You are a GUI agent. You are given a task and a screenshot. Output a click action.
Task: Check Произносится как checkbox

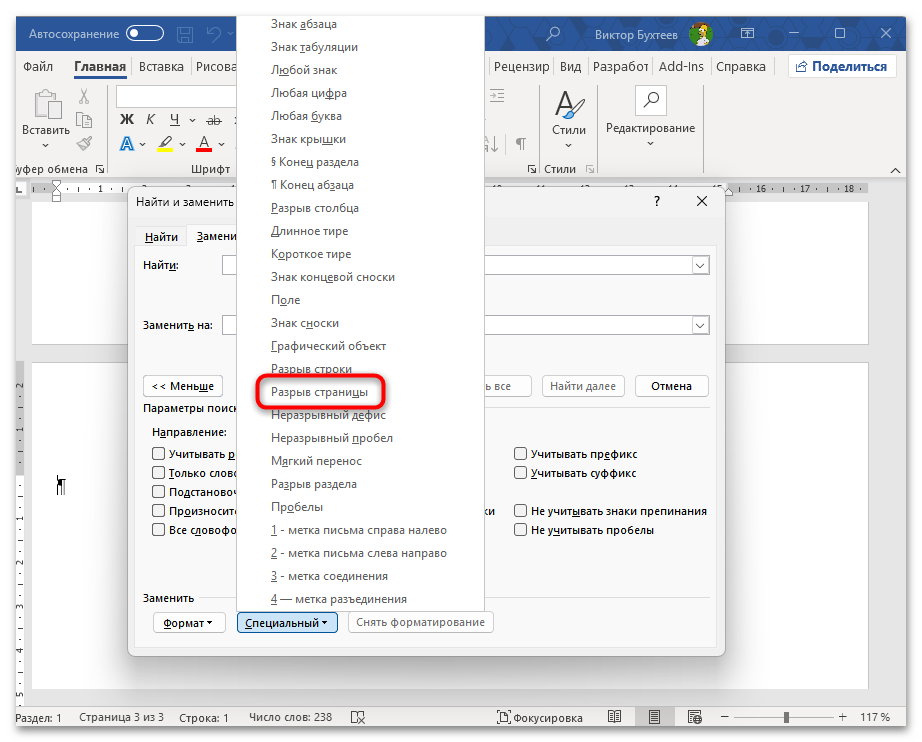pyautogui.click(x=158, y=510)
